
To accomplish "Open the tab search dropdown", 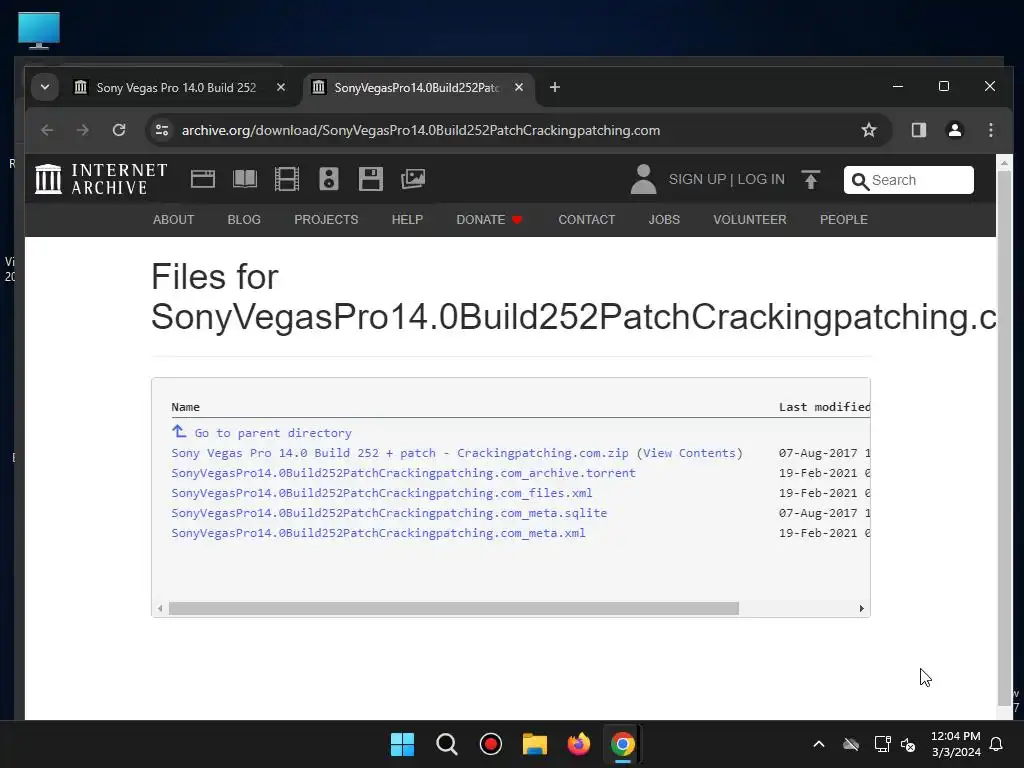I will (x=44, y=87).
